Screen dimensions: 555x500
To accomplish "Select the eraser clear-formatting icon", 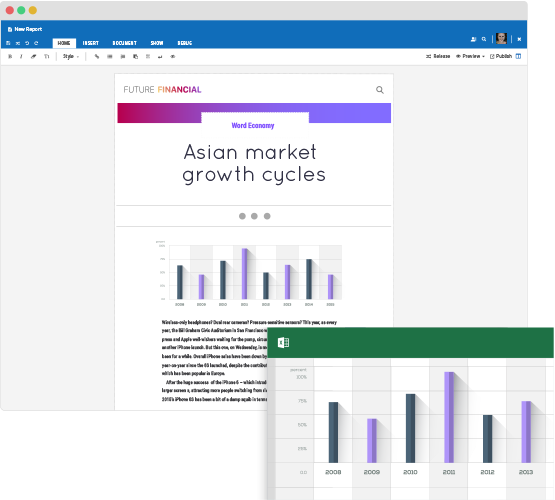I will tap(34, 56).
